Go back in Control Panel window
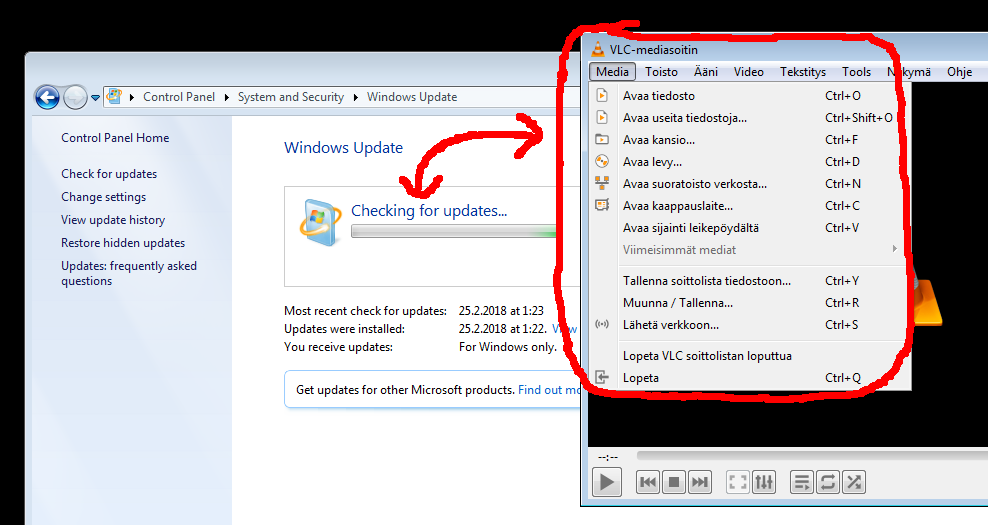988x525 pixels. coord(47,98)
